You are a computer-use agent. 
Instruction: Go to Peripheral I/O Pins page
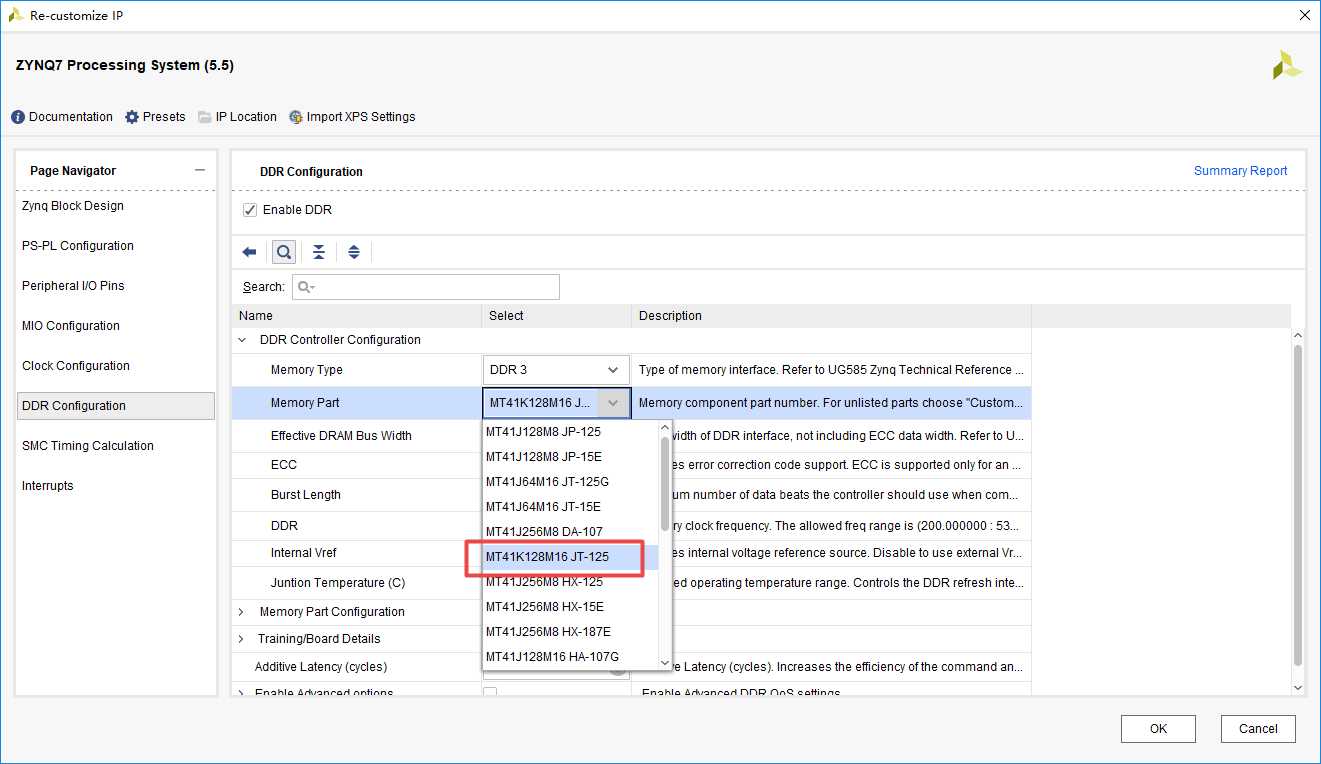click(x=73, y=286)
